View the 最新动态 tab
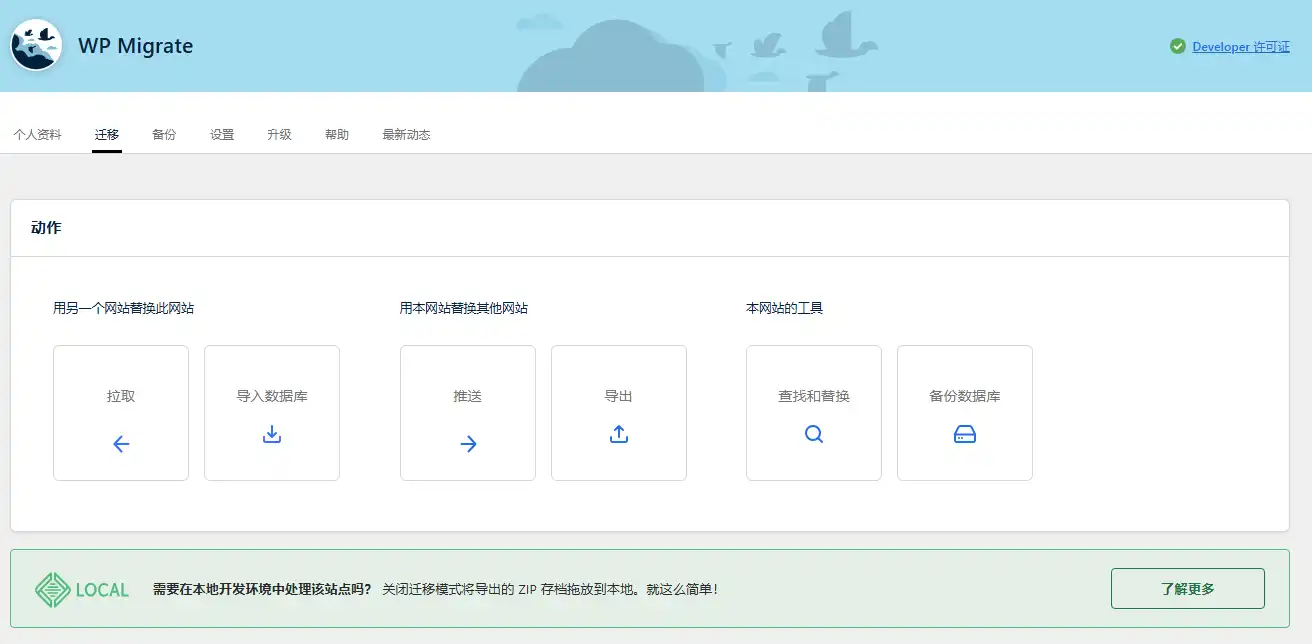Screen dimensions: 1312x644 [405, 132]
